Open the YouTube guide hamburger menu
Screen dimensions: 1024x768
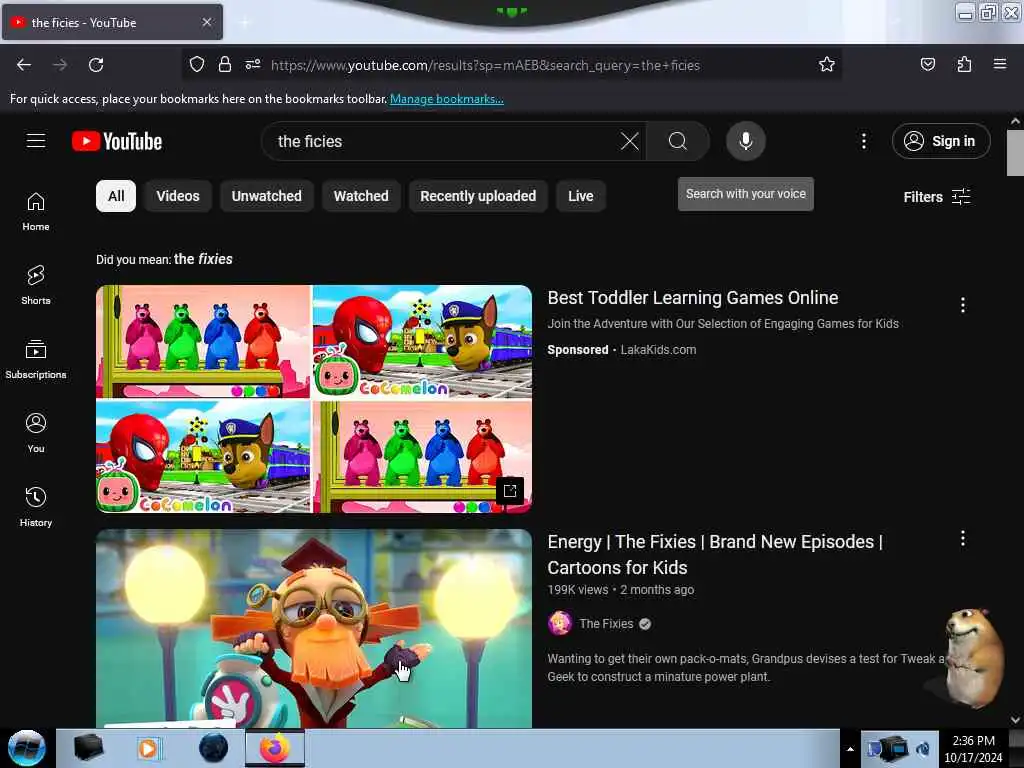(36, 140)
